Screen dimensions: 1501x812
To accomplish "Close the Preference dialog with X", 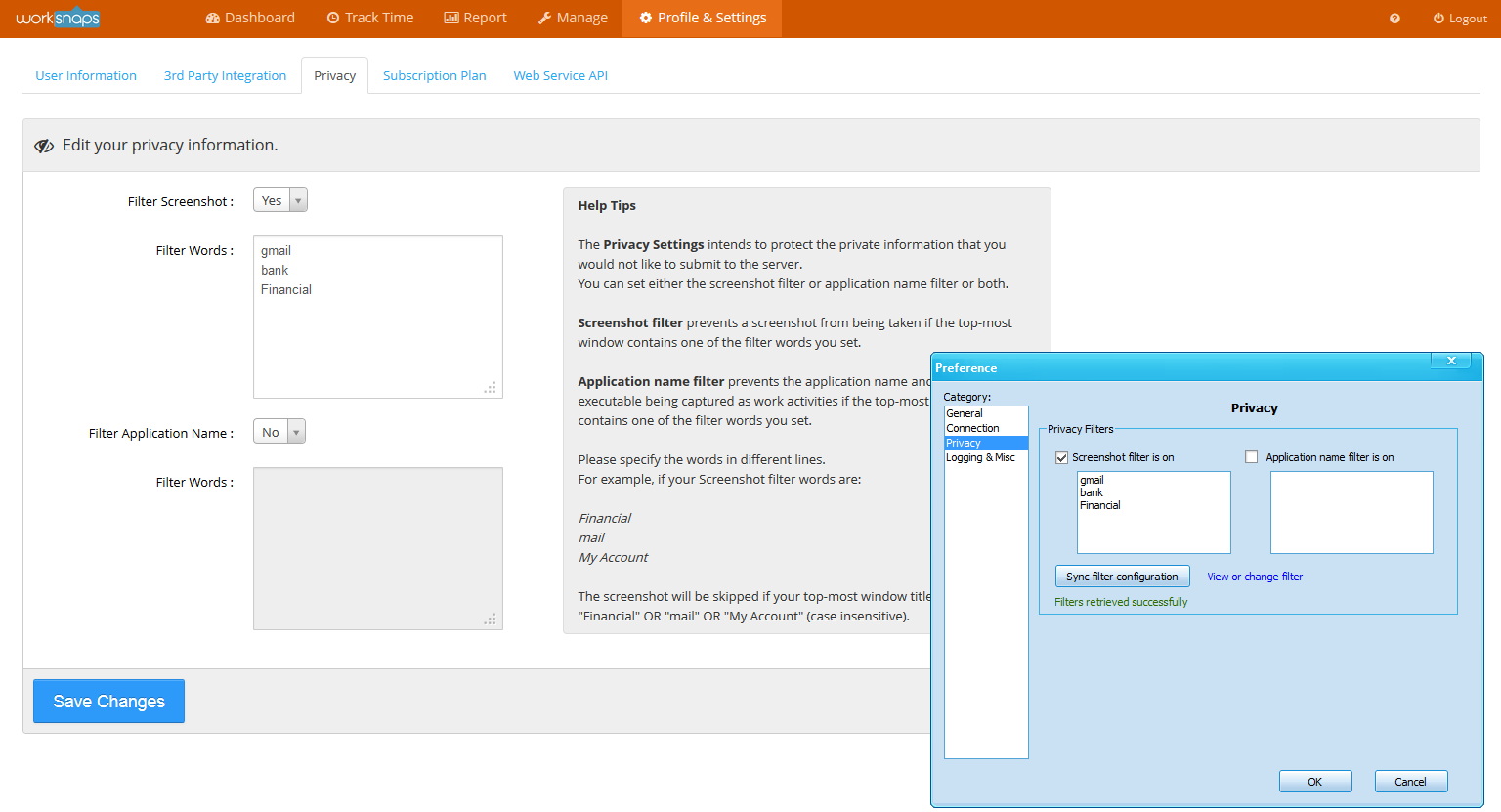I will coord(1451,361).
